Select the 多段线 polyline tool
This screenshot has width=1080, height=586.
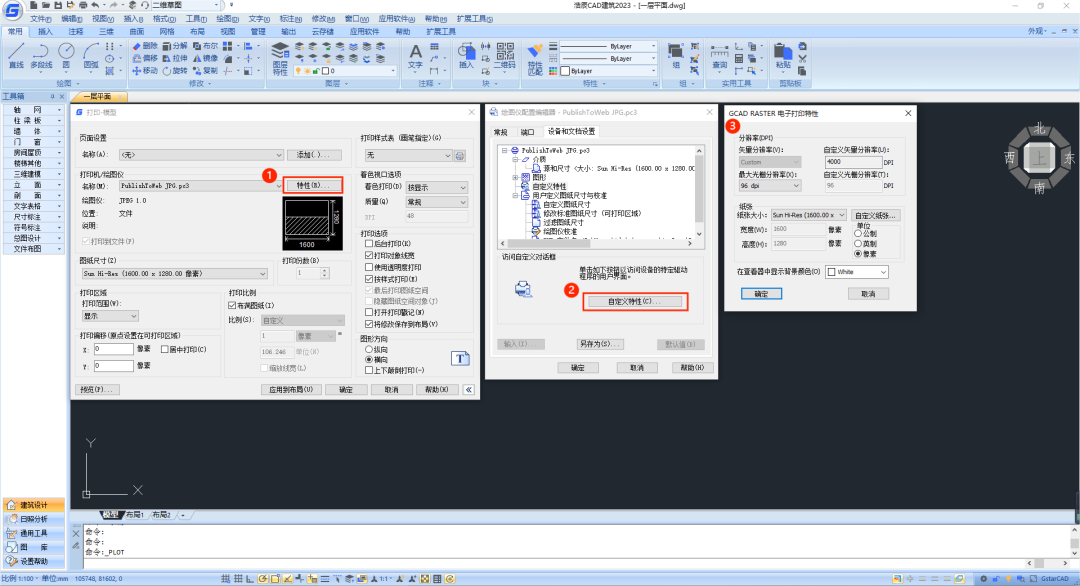coord(41,56)
